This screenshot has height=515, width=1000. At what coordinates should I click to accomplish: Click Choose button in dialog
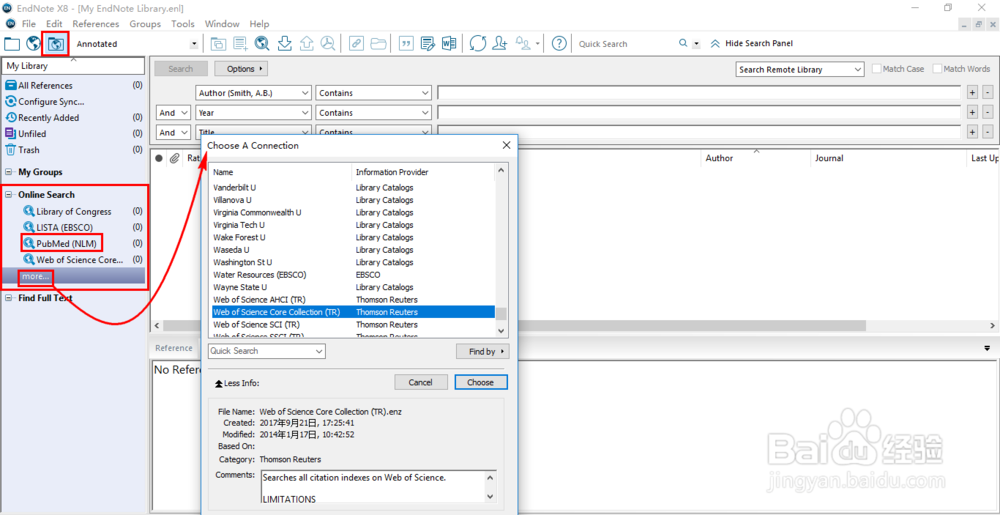pos(481,382)
